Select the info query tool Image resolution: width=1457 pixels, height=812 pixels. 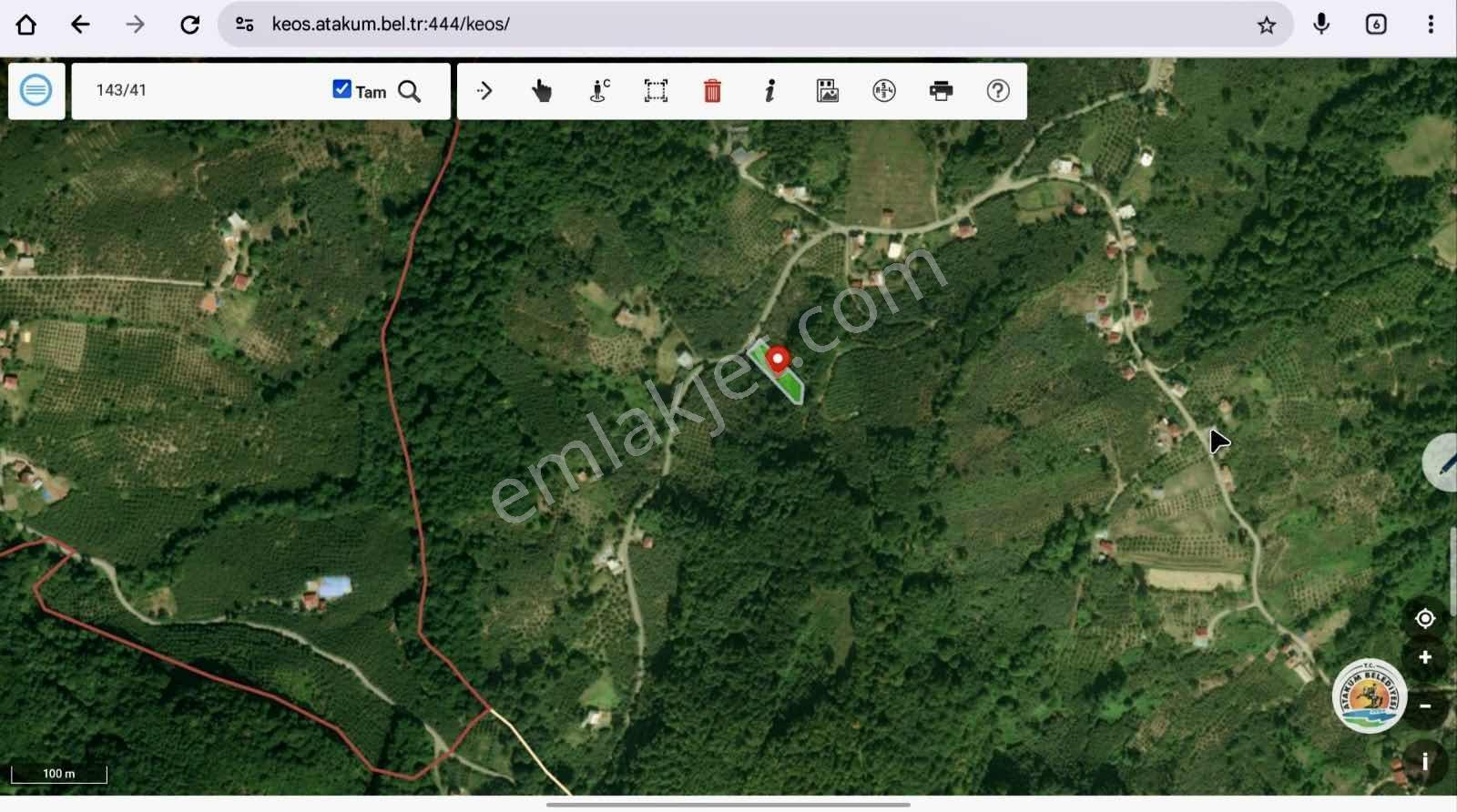770,90
